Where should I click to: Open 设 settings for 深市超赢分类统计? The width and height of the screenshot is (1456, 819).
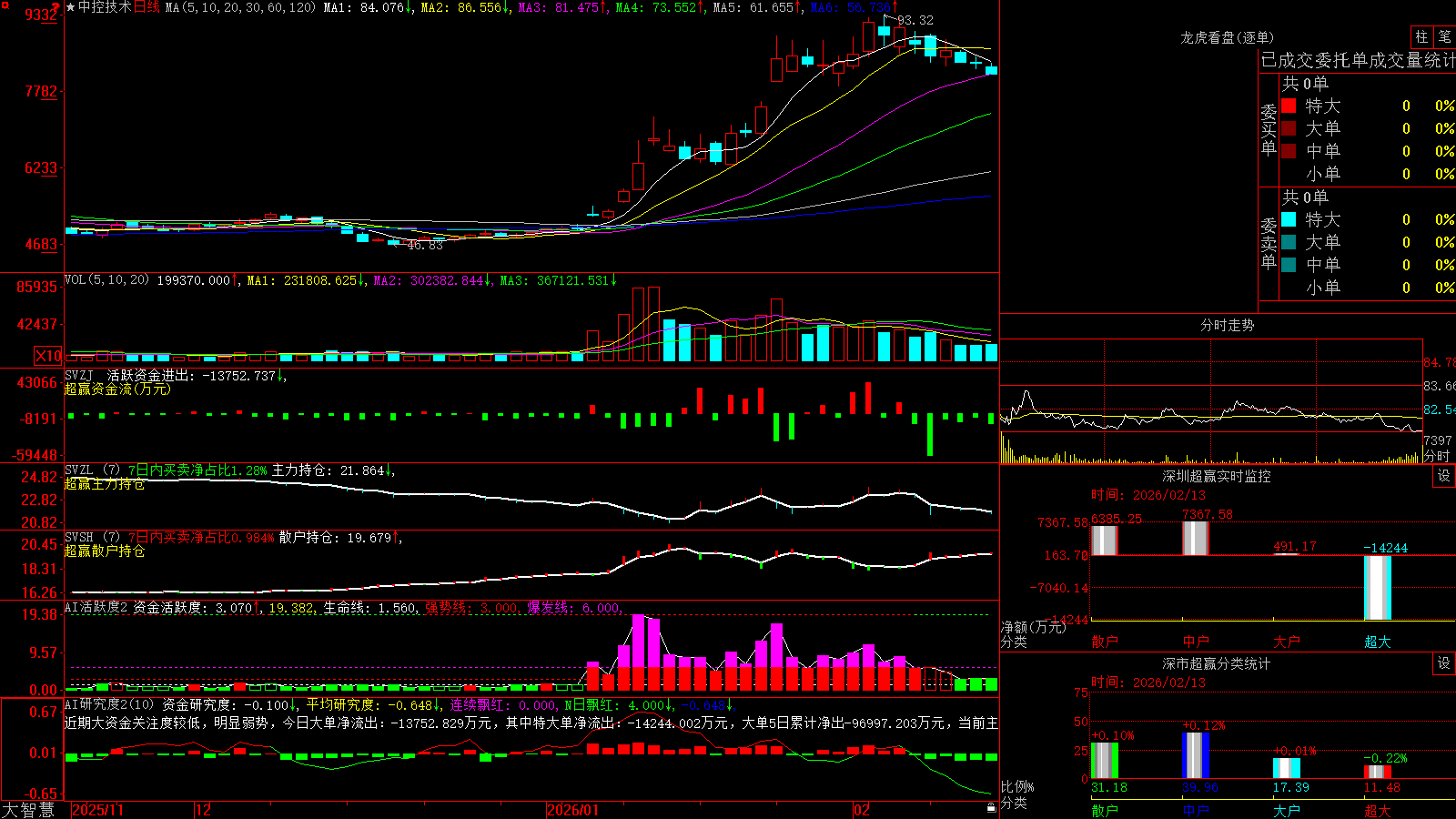point(1444,663)
